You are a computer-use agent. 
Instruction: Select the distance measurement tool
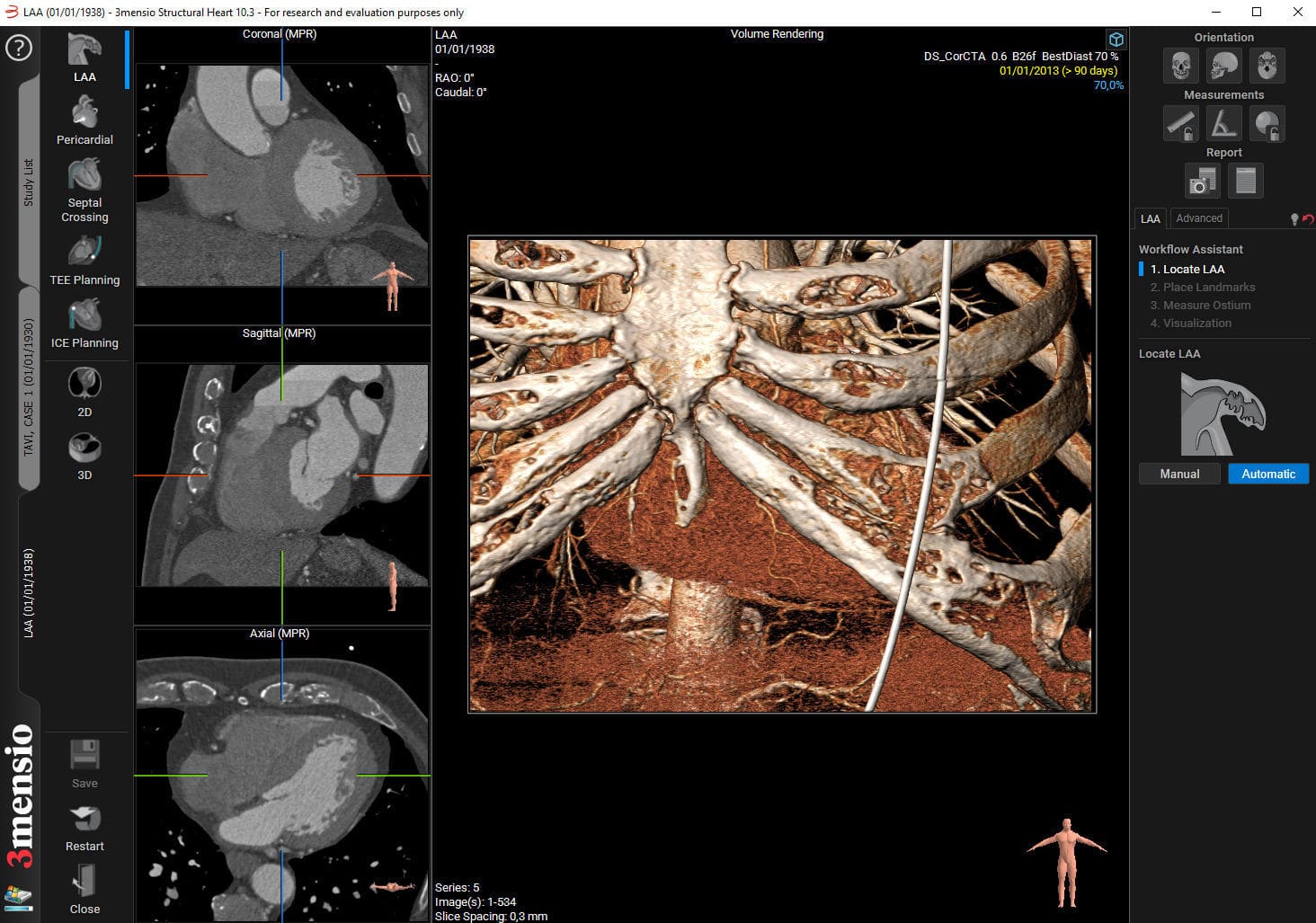(x=1180, y=123)
